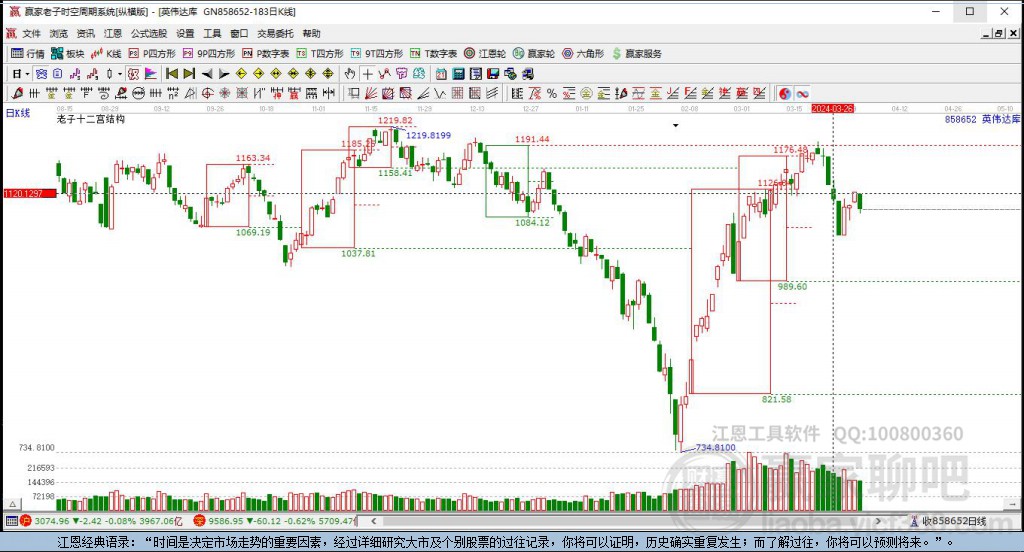The image size is (1024, 552).
Task: Open the 赢家轮 wheel tool
Action: tap(534, 54)
